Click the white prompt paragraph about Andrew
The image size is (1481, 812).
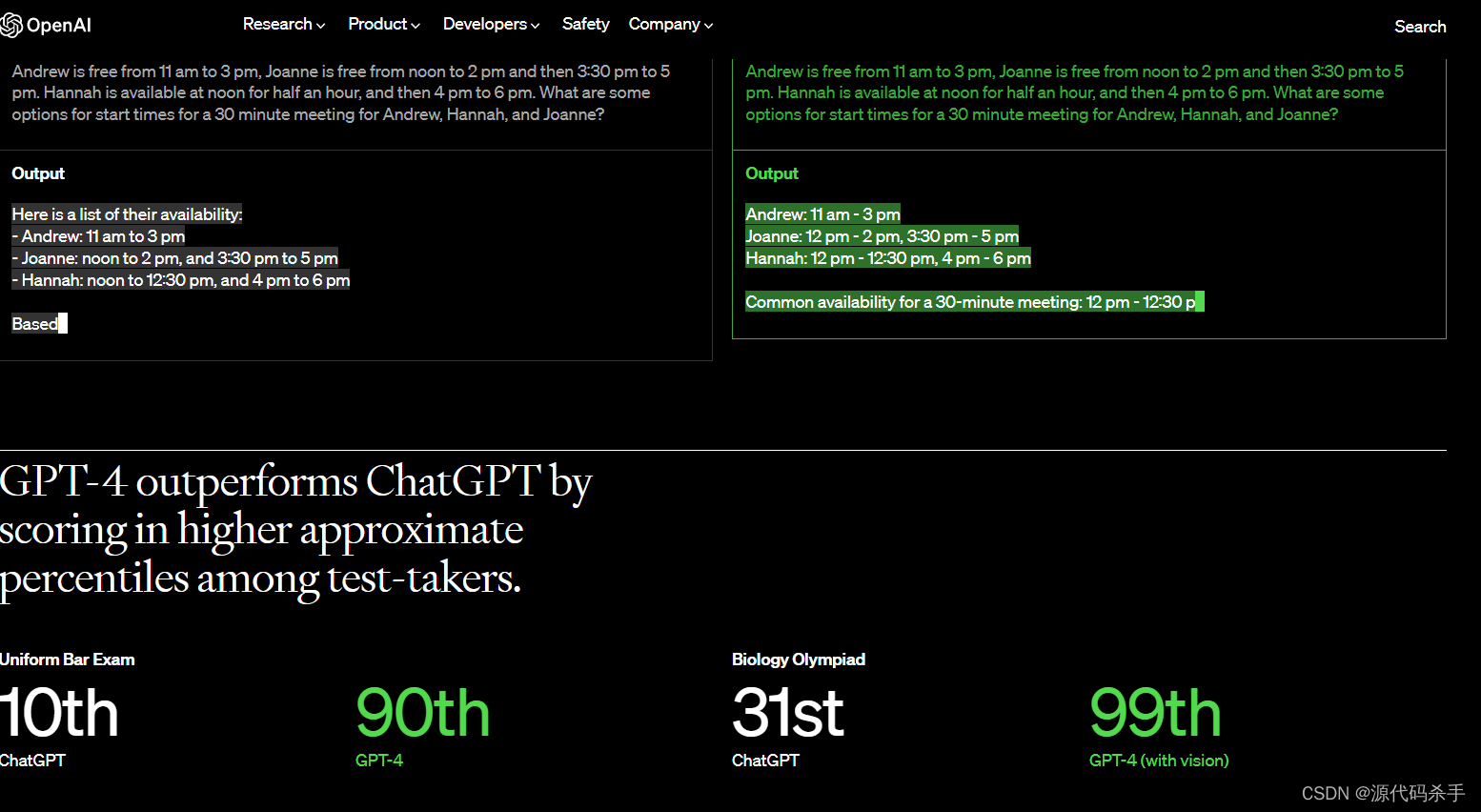point(341,92)
